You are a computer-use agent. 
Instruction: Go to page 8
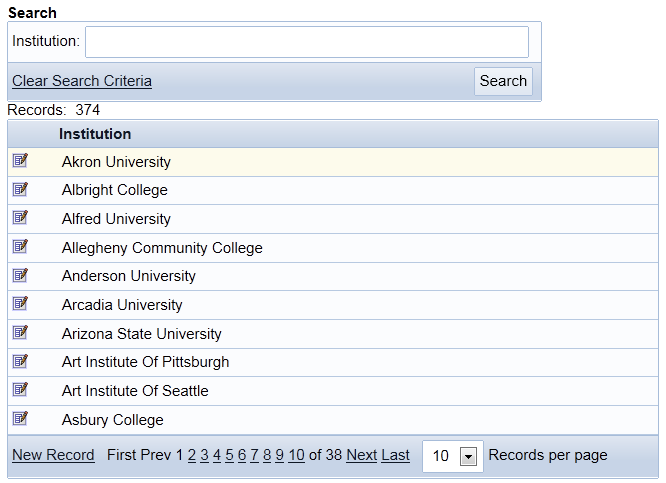tap(267, 455)
